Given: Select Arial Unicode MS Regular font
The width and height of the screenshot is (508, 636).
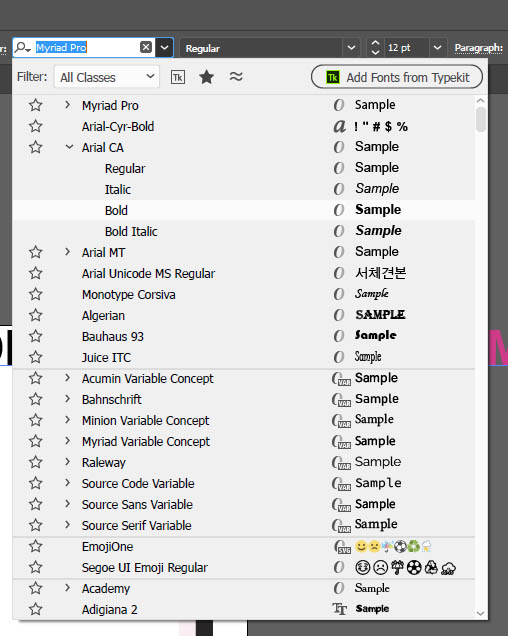Looking at the screenshot, I should click(148, 273).
